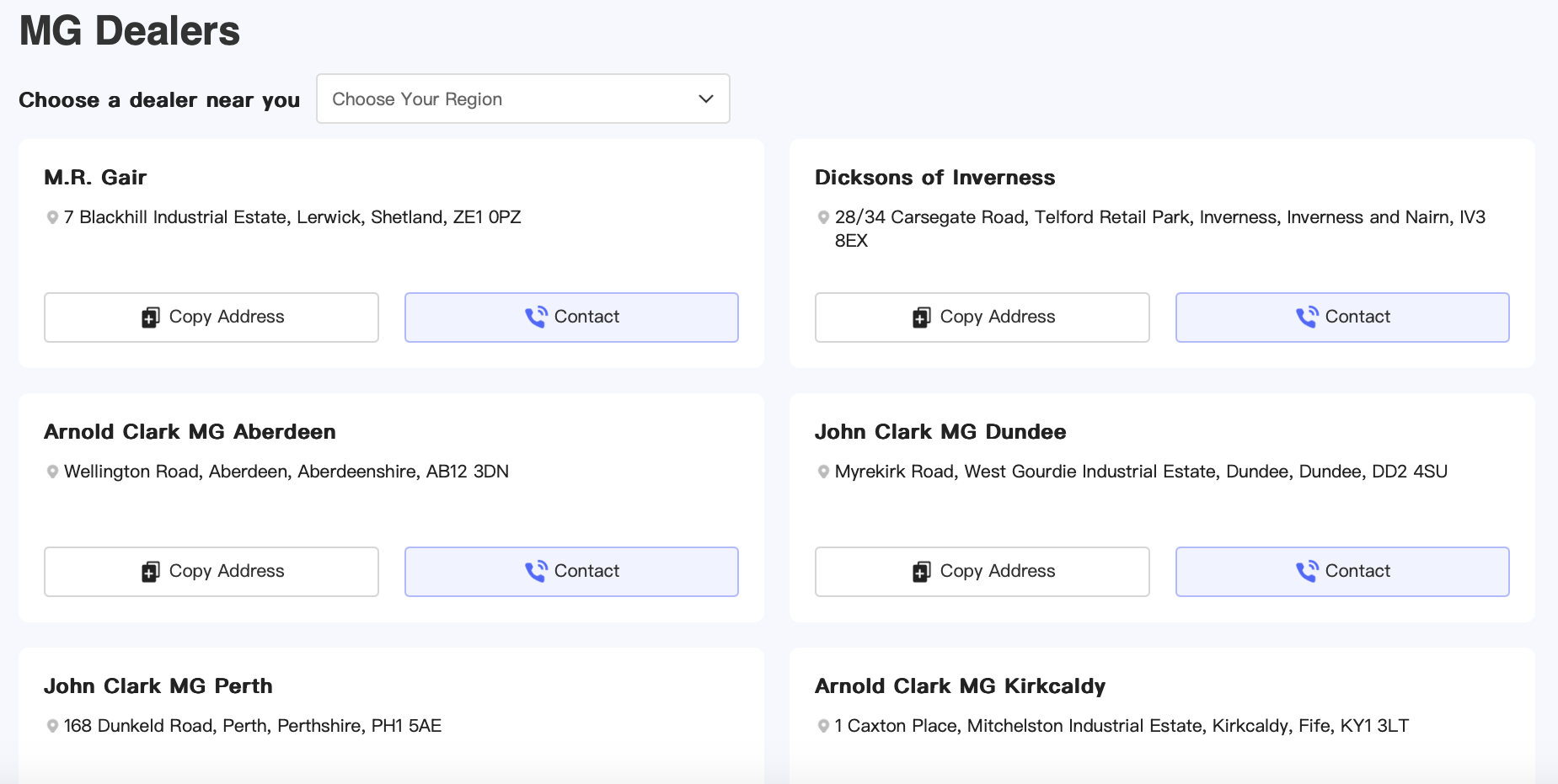This screenshot has height=784, width=1558.
Task: Click the 1 Caxton Place Kirkcaldy address
Action: 1121,726
